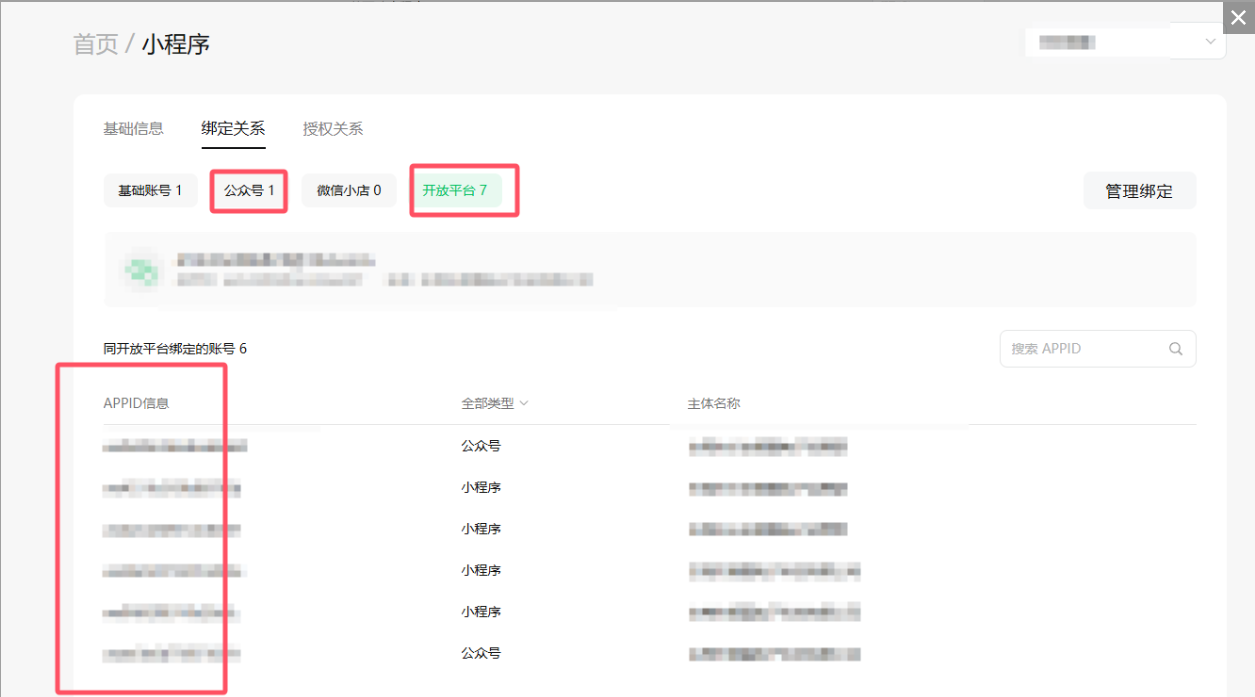This screenshot has width=1255, height=697.
Task: Click the search magnifier icon
Action: [1176, 349]
